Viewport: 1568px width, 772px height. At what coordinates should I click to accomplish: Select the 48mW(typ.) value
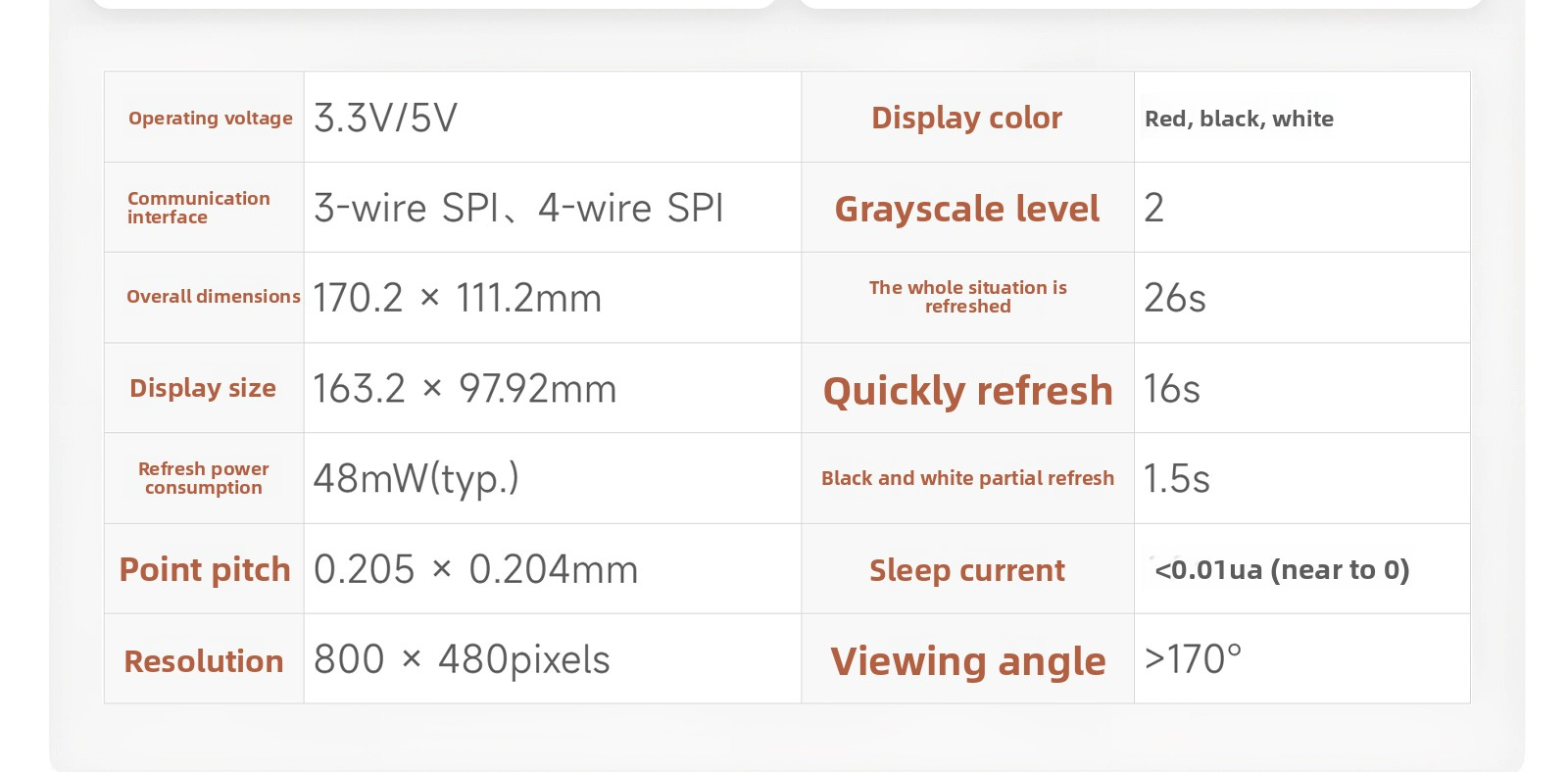click(x=416, y=478)
